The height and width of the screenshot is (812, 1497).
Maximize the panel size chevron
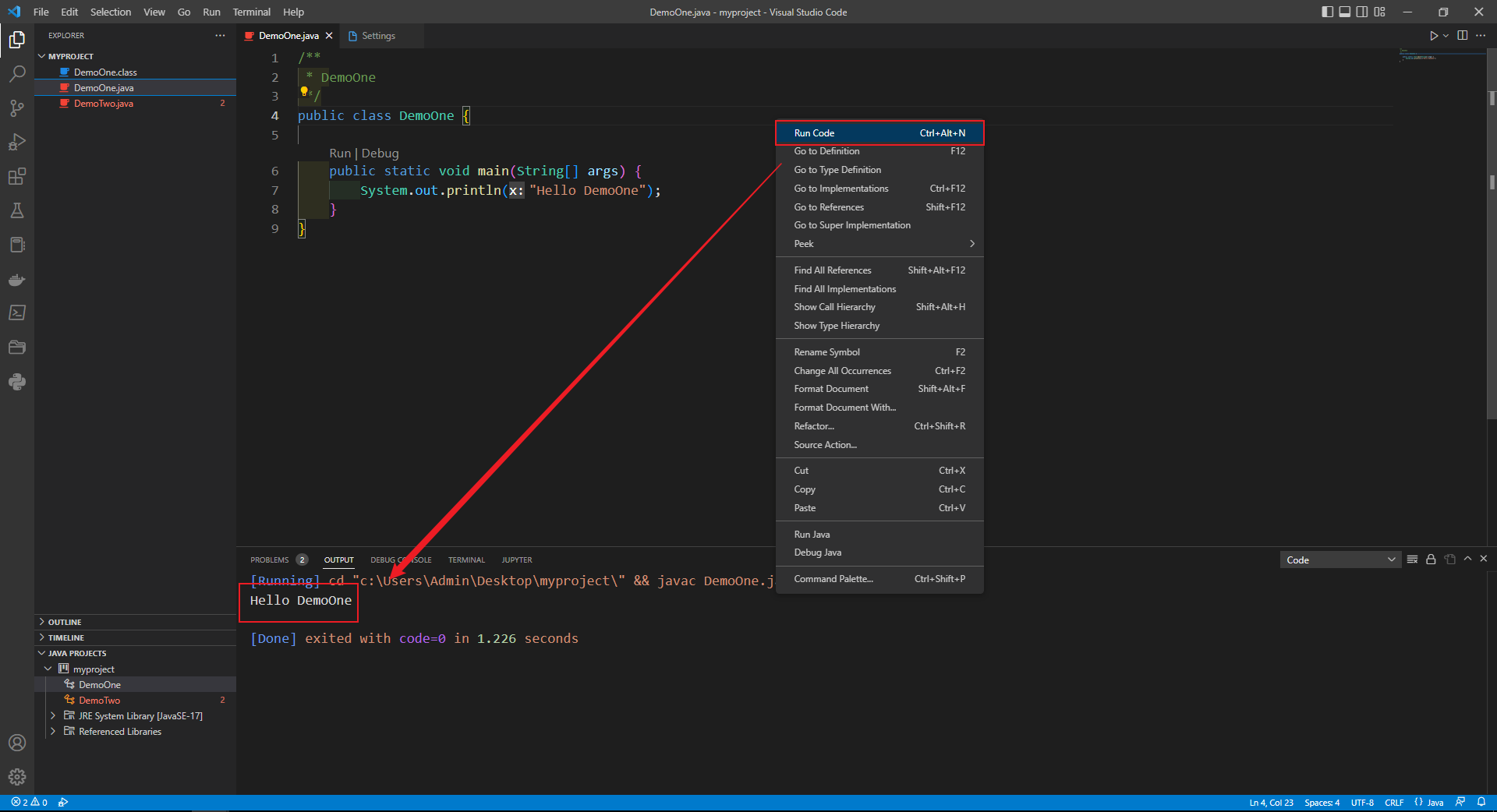1467,559
